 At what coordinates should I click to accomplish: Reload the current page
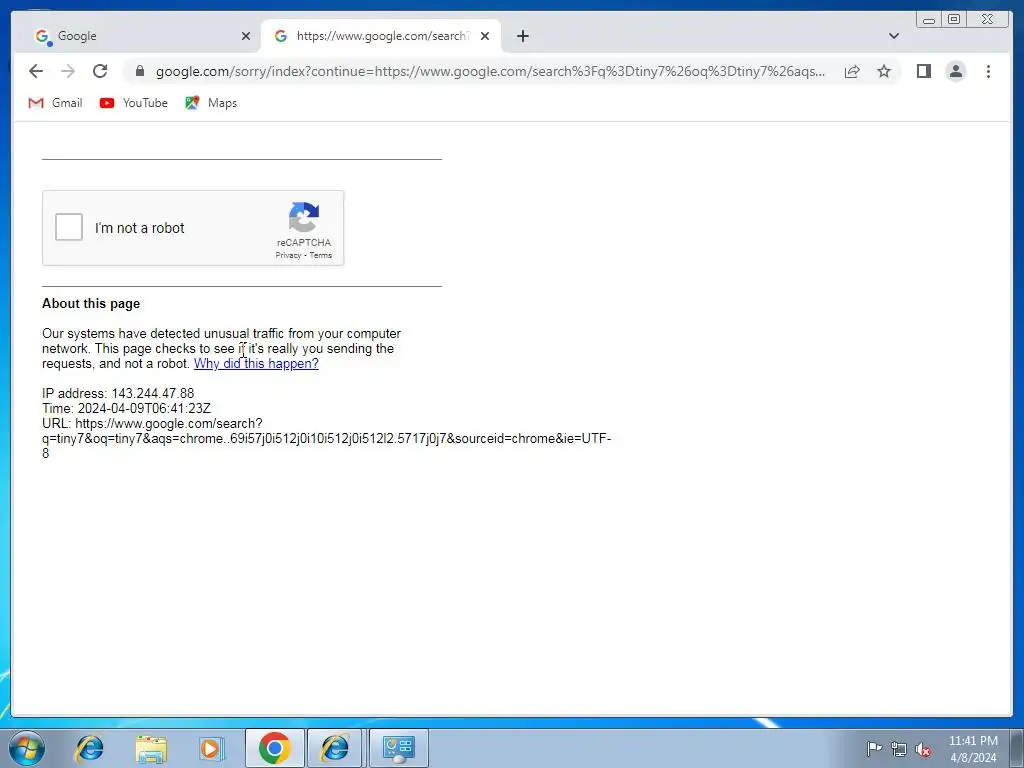100,71
